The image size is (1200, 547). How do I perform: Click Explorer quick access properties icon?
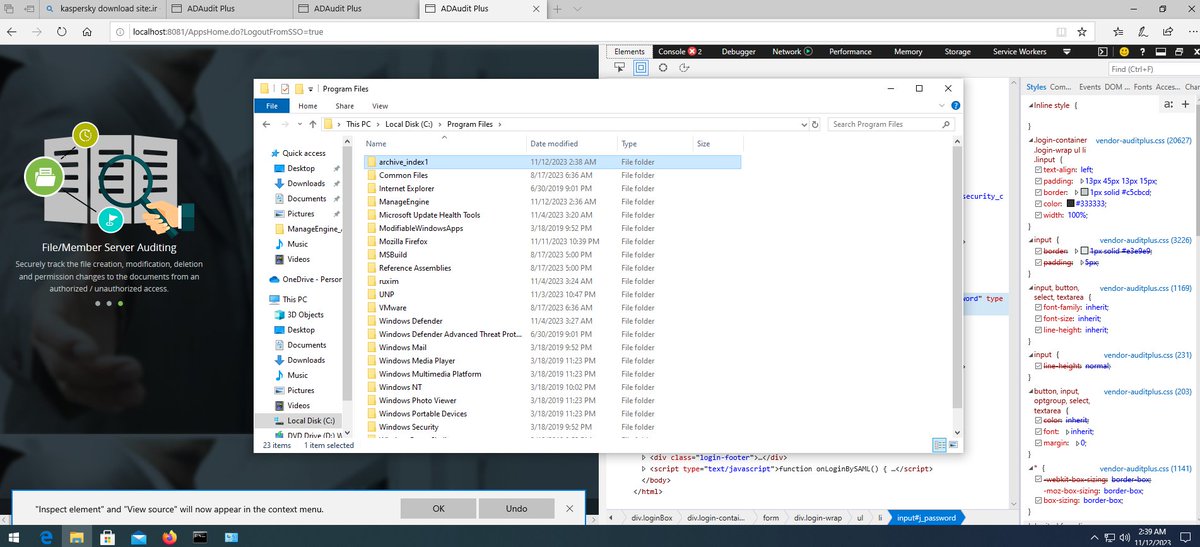285,88
